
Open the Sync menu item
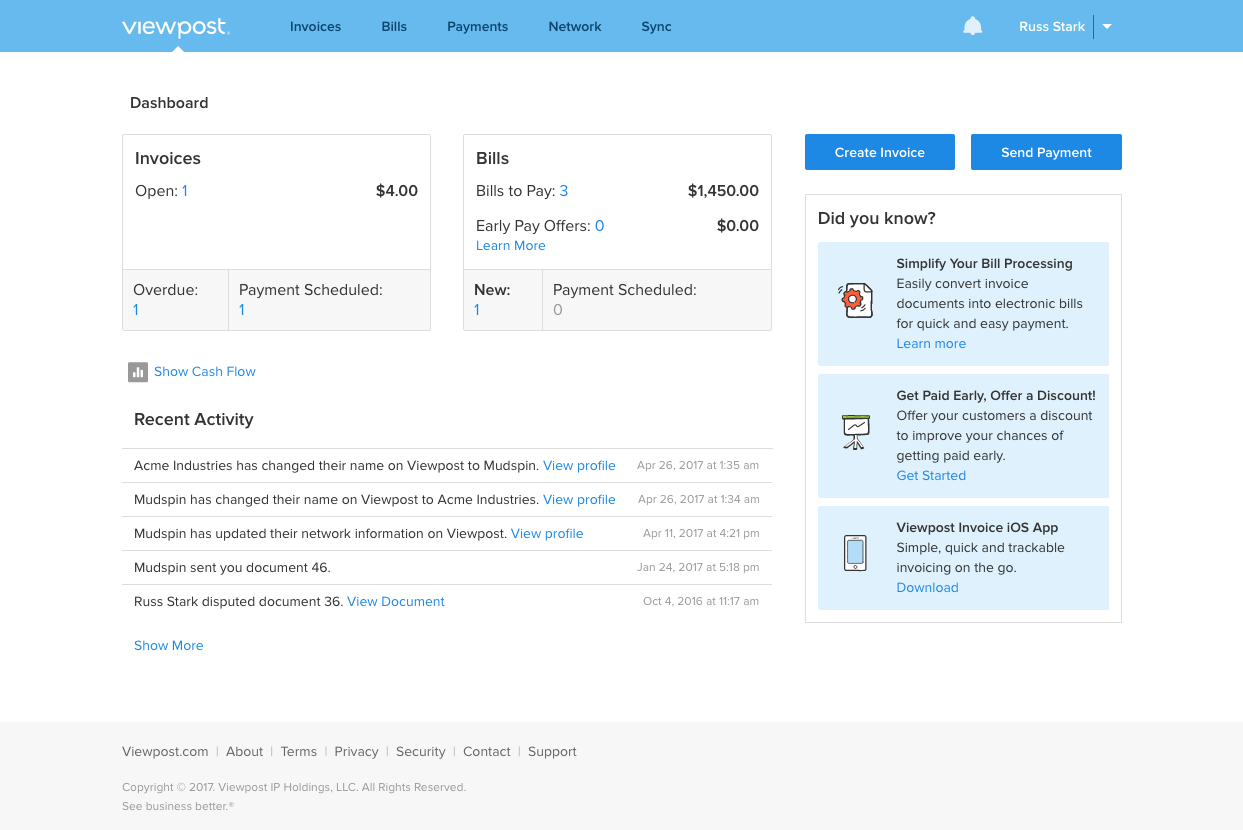(x=656, y=27)
